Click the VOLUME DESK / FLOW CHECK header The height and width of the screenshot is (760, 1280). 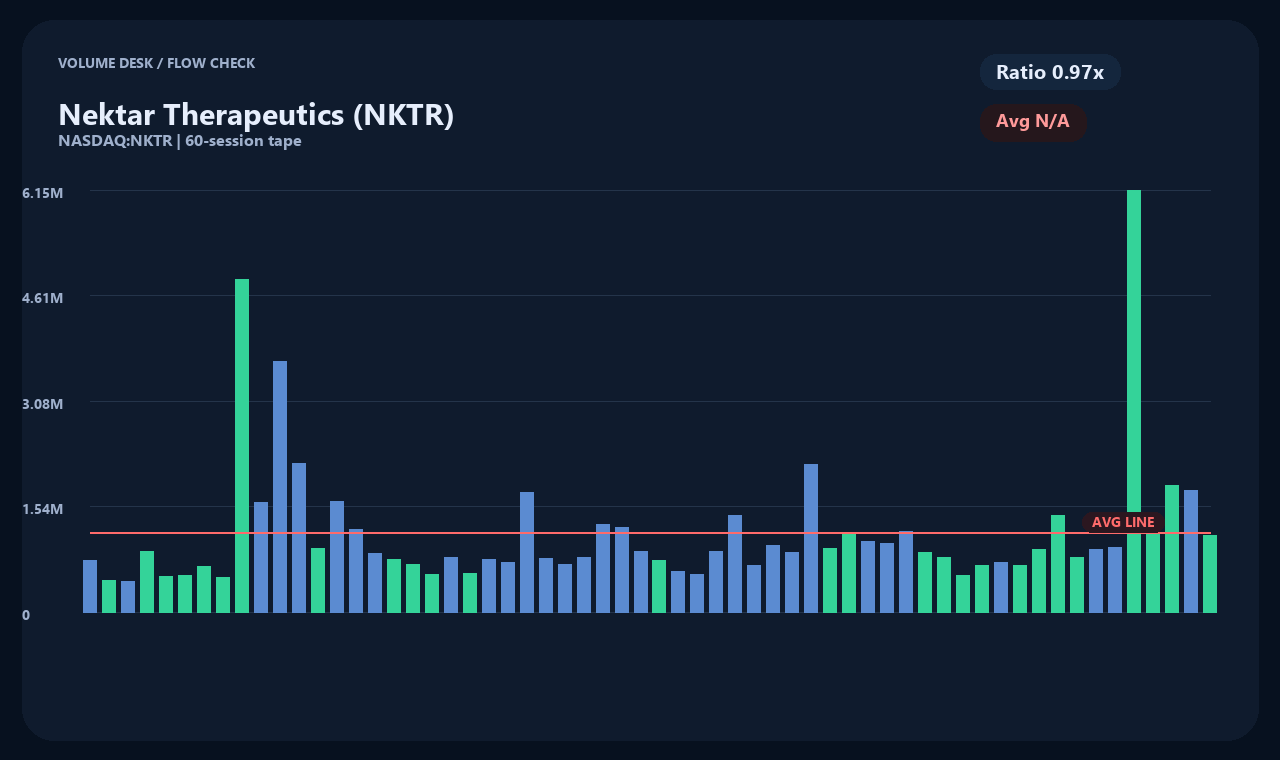pyautogui.click(x=156, y=63)
